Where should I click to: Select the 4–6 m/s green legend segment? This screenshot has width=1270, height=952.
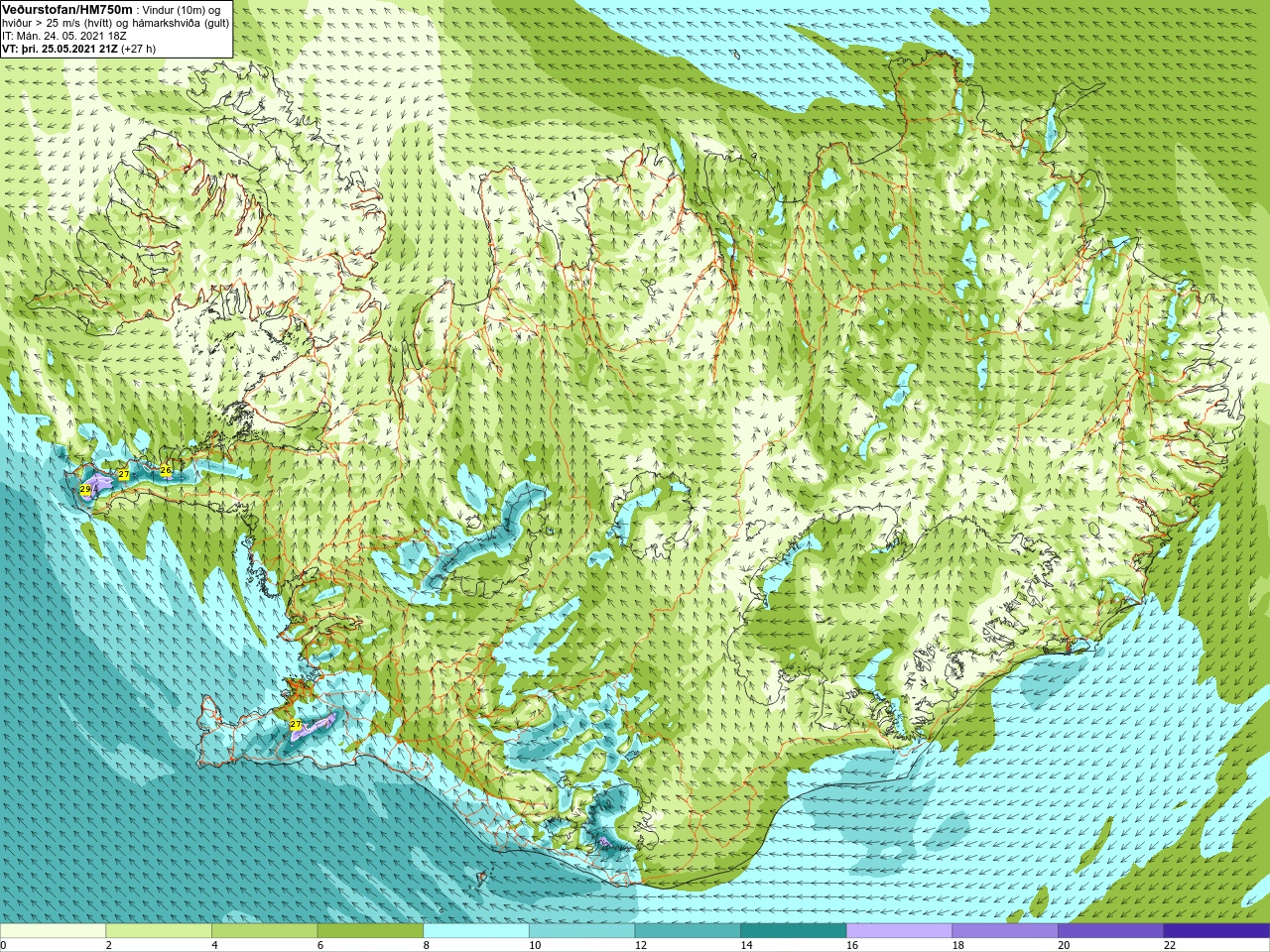[265, 931]
